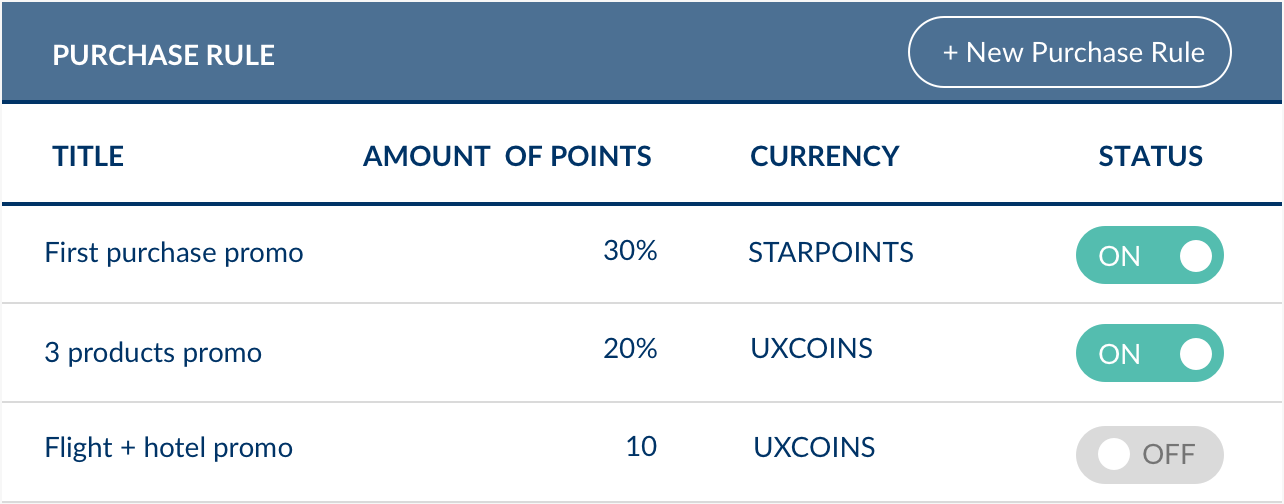Viewport: 1284px width, 504px height.
Task: Click the STARPOINTS currency cell
Action: (831, 251)
